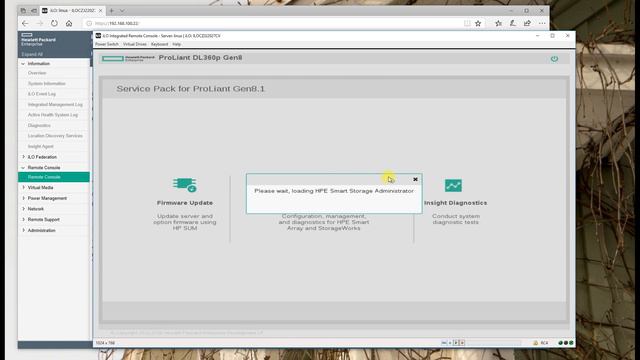Click the last green status LED
Image resolution: width=640 pixels, height=360 pixels.
(571, 343)
